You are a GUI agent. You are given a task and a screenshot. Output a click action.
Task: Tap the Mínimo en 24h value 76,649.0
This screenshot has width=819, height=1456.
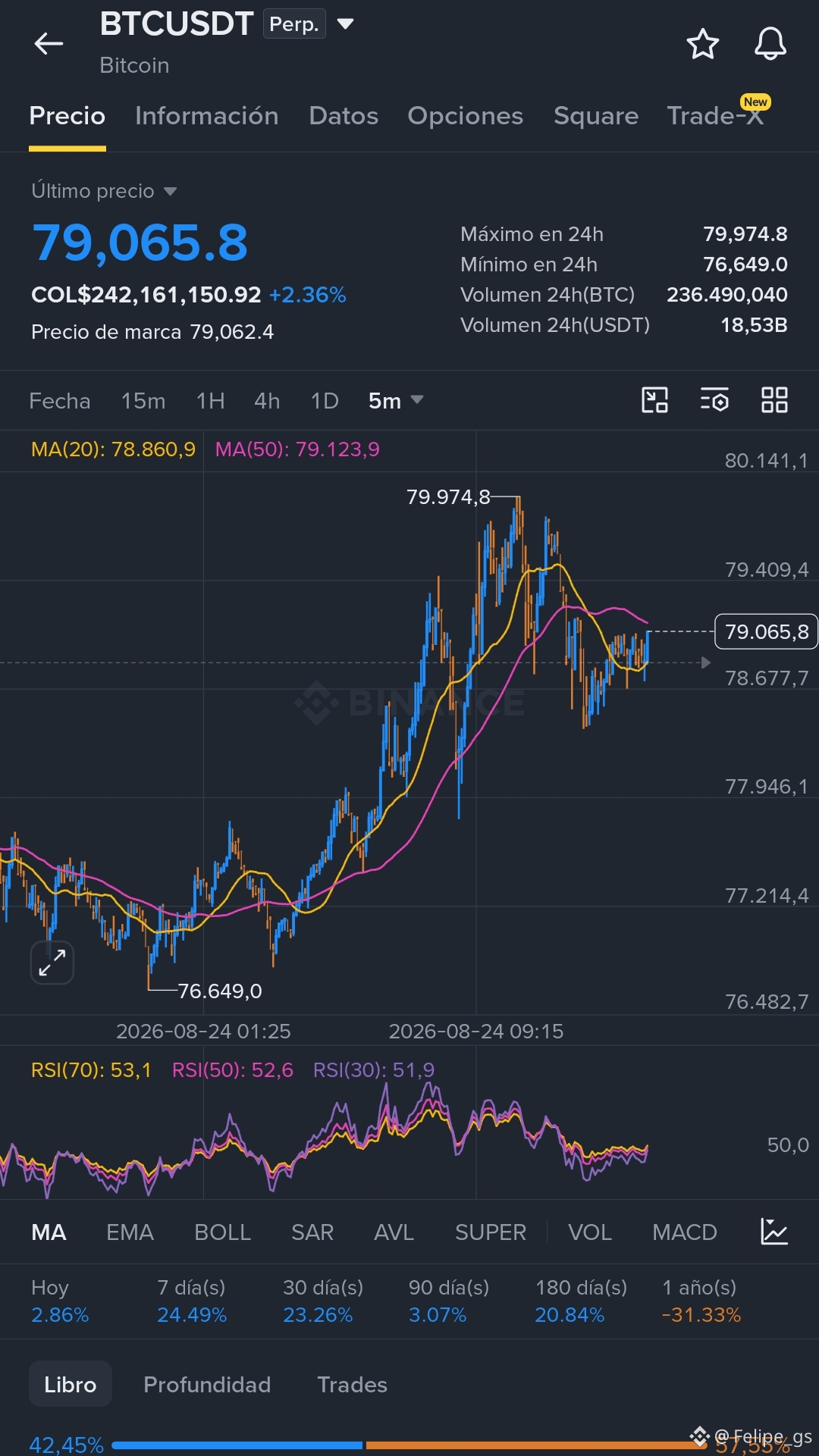pos(745,265)
